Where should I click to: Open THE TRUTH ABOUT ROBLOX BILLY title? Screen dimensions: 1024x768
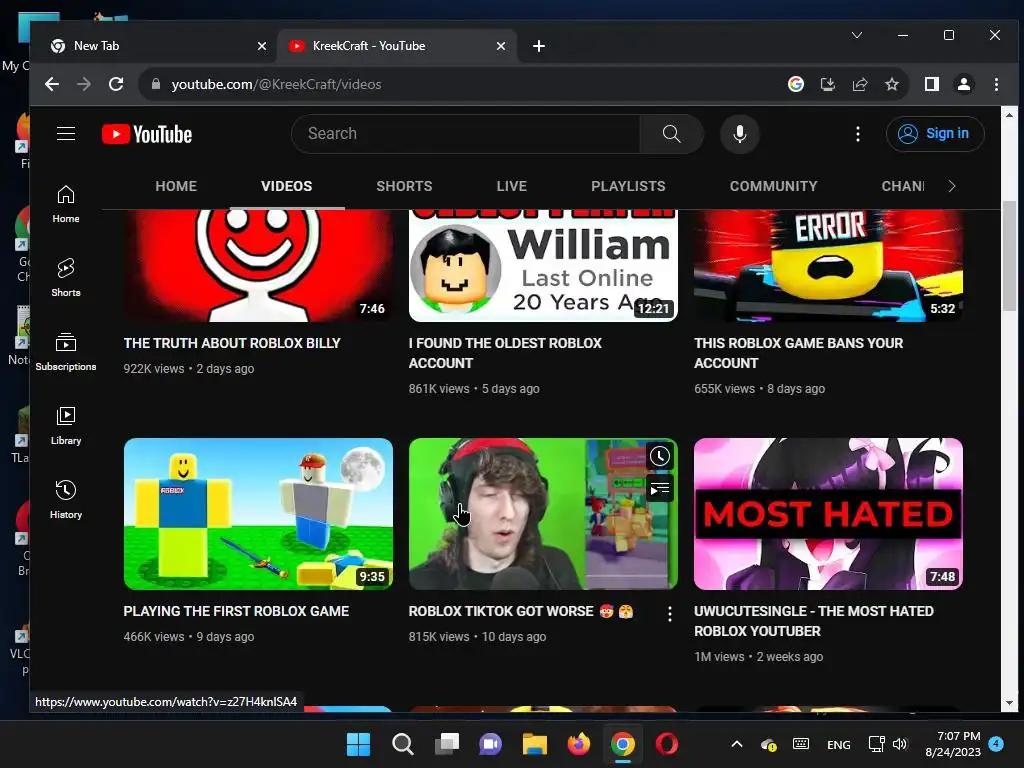pos(232,343)
